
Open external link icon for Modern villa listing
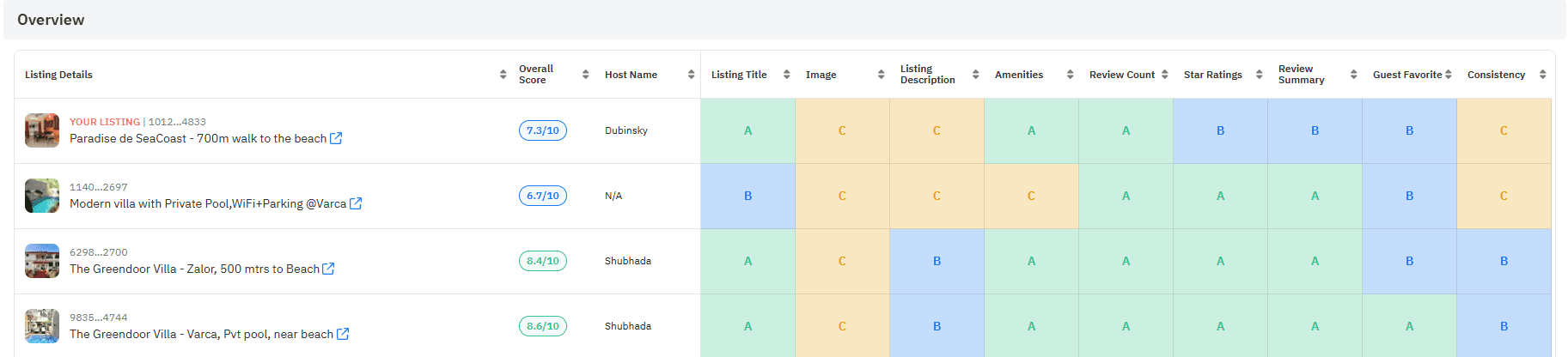tap(356, 203)
